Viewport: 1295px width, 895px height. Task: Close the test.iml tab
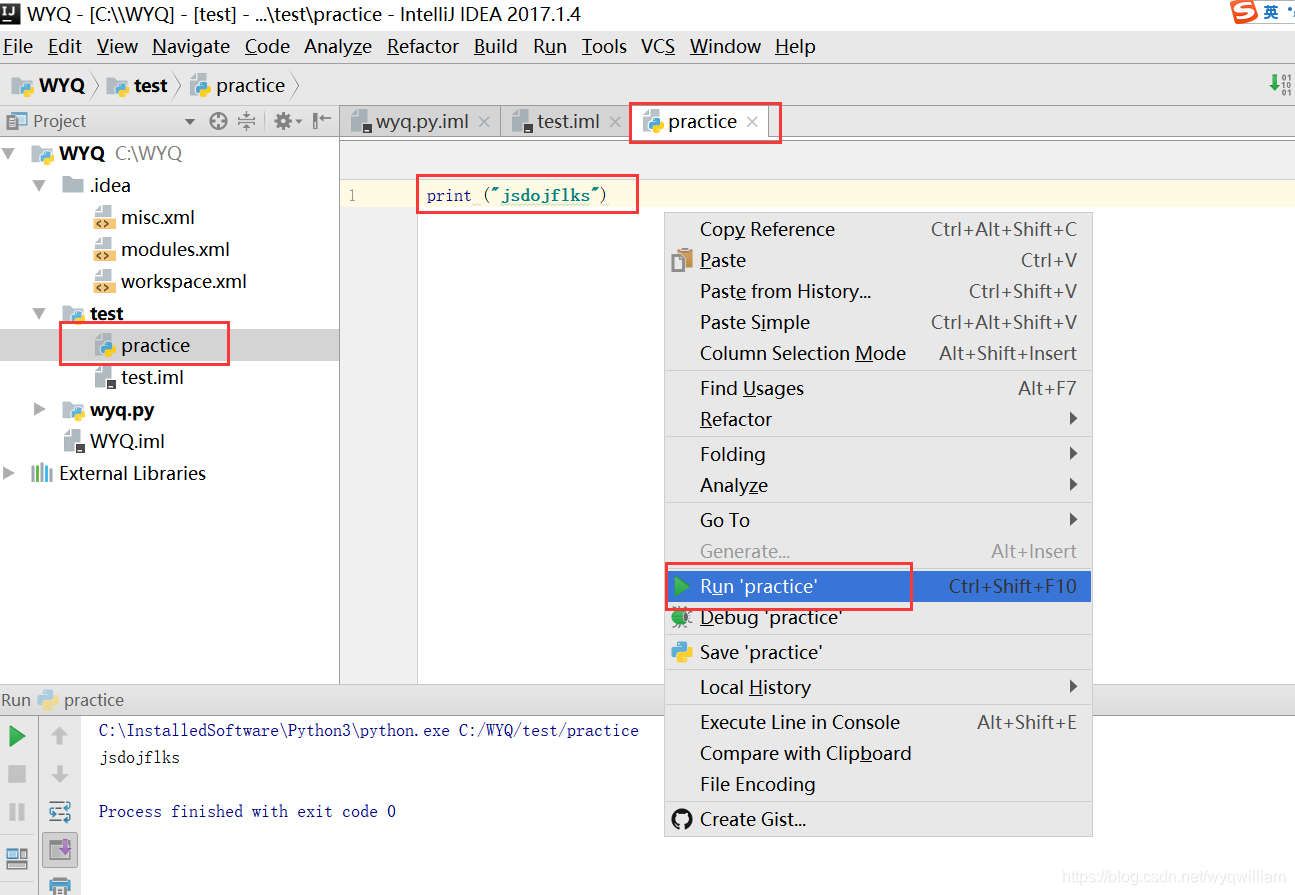tap(616, 122)
